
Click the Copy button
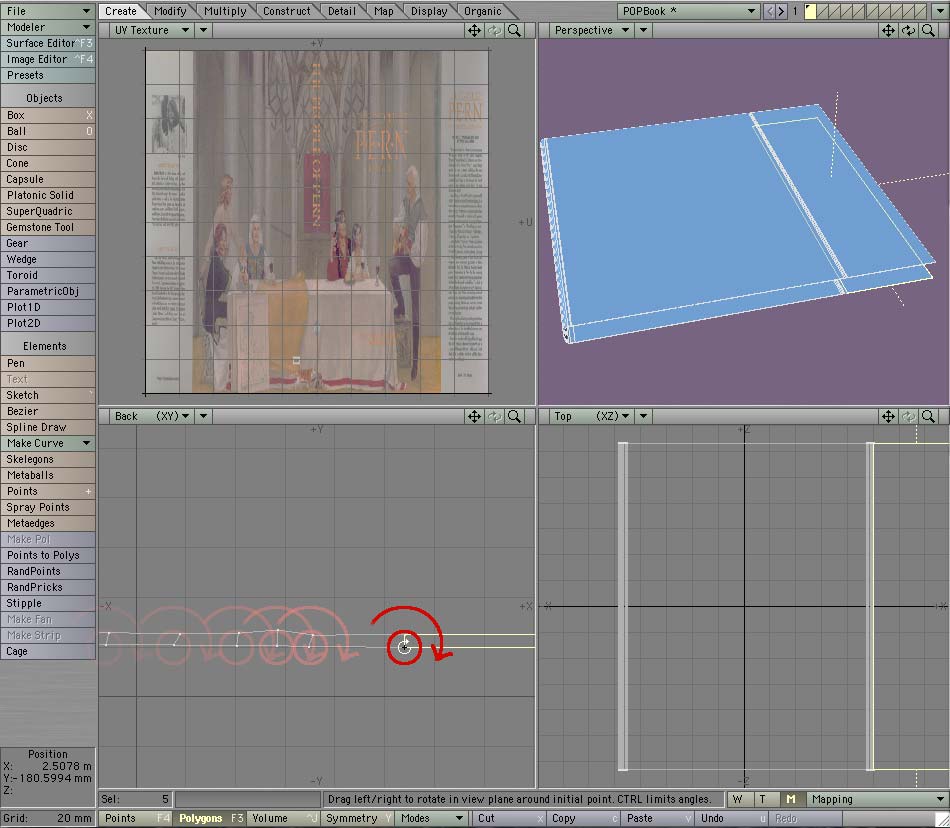coord(582,818)
